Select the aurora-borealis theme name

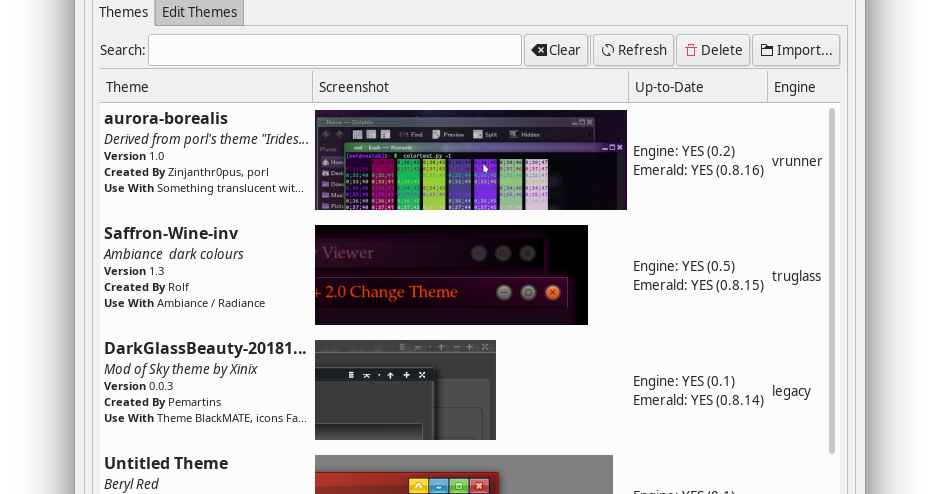point(165,118)
